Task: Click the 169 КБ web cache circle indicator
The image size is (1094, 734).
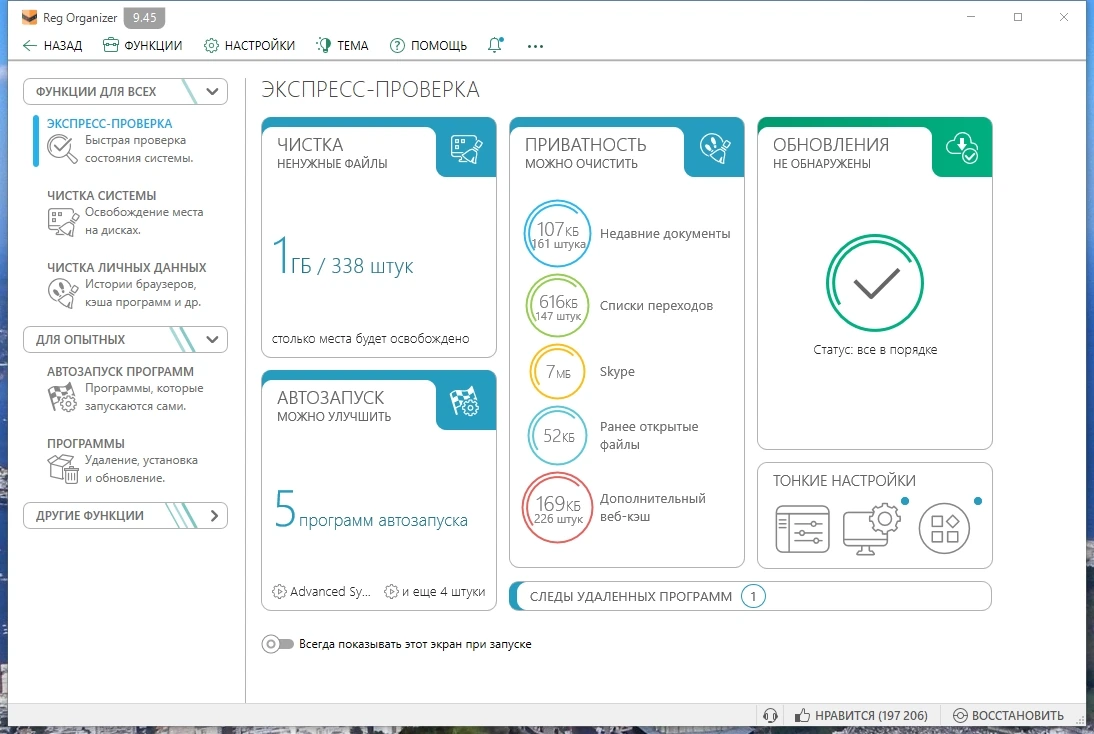Action: 557,508
